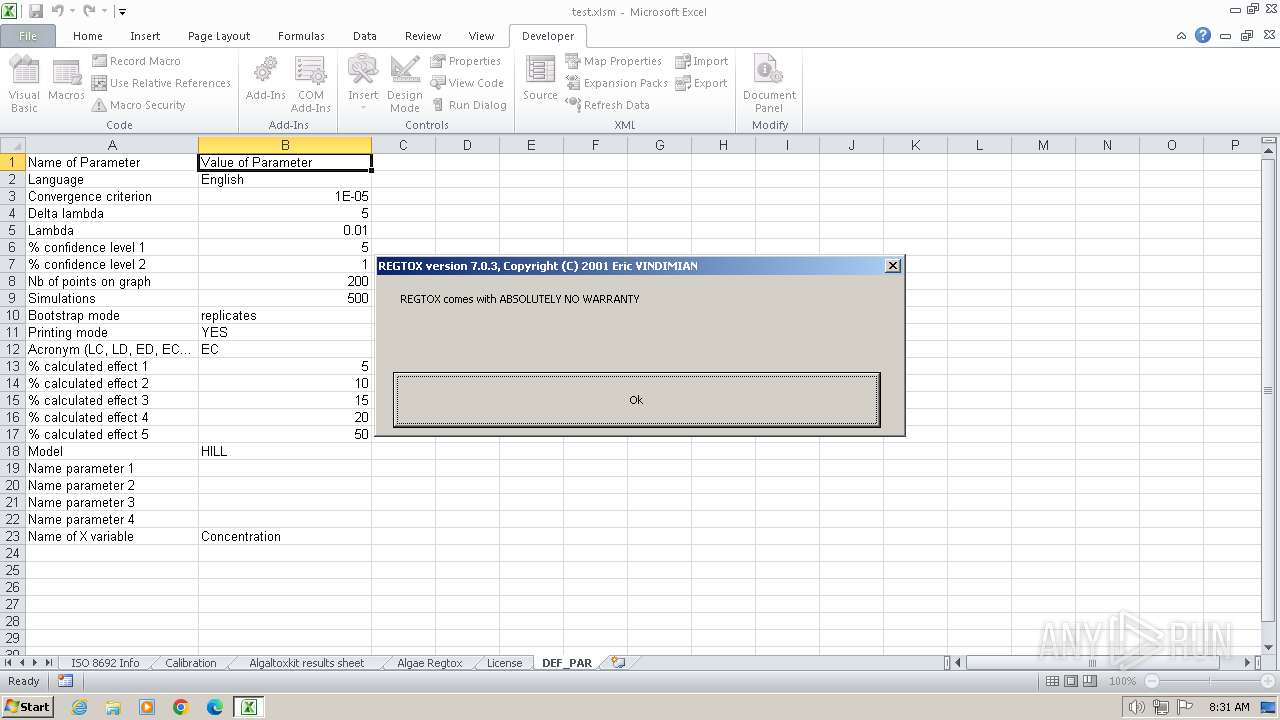Open the Document Panel

(769, 84)
